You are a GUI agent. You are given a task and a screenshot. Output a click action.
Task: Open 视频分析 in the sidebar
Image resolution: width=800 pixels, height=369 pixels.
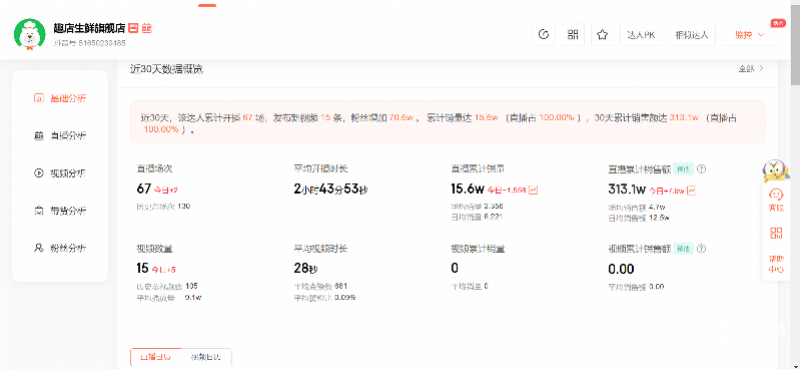pos(60,173)
